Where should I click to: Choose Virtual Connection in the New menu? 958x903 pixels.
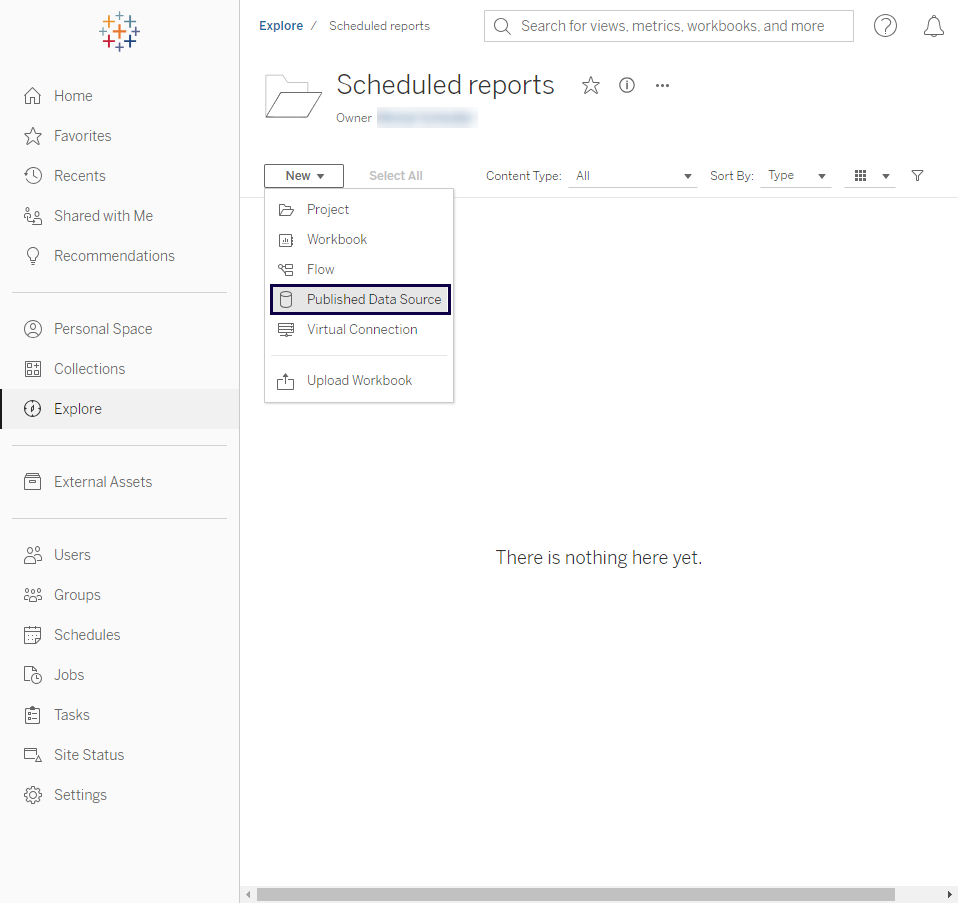361,329
